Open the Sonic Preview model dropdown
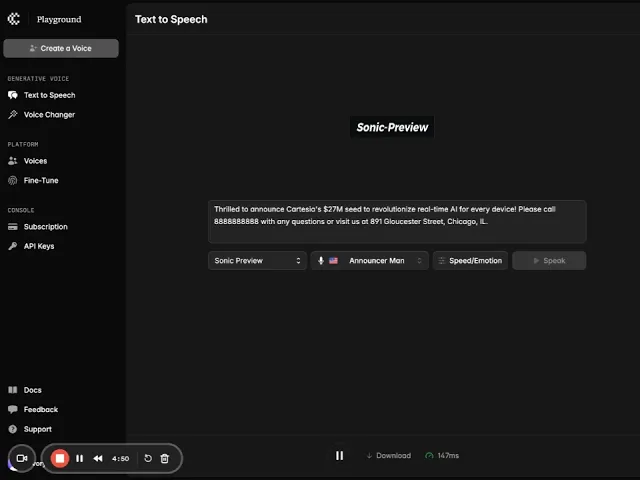 pyautogui.click(x=257, y=260)
